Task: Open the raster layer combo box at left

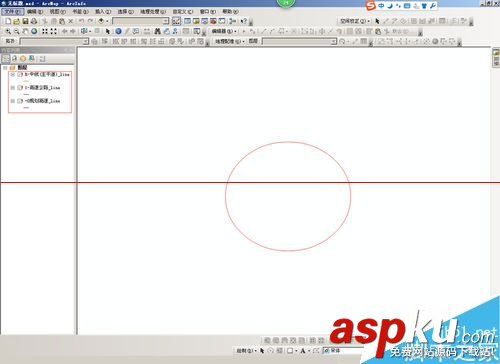Action: click(x=54, y=41)
